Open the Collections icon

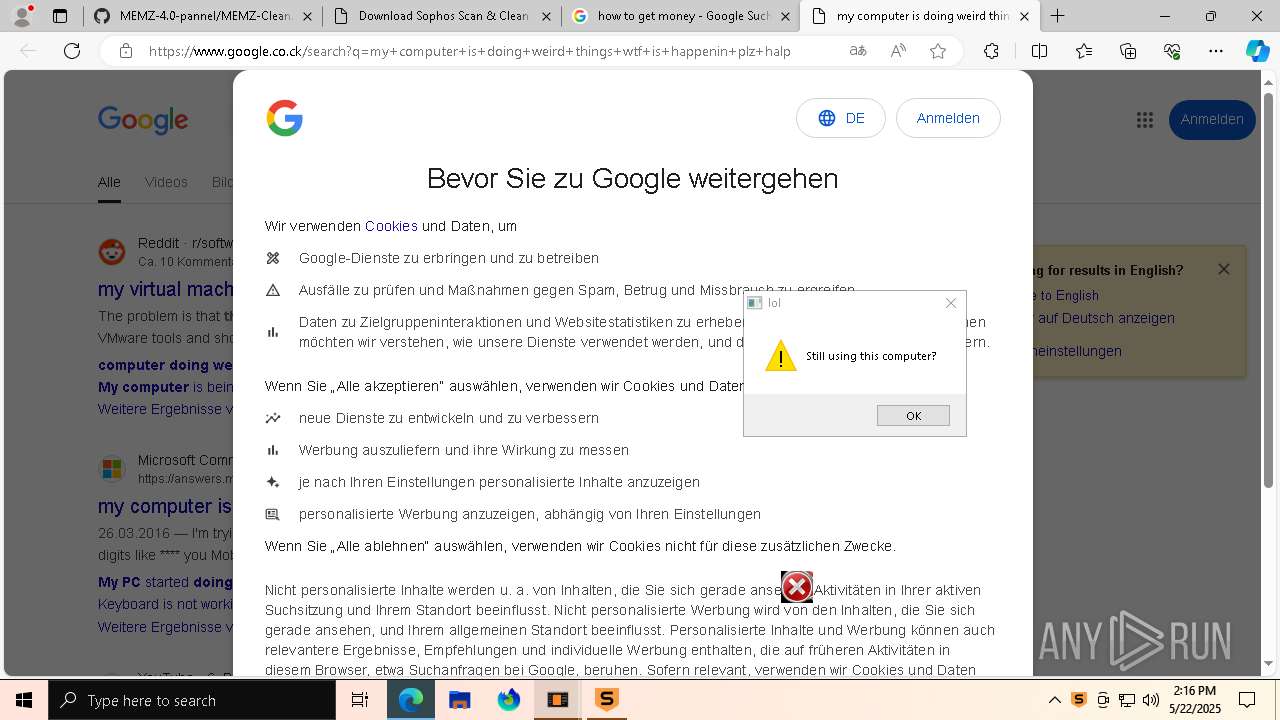click(1128, 51)
